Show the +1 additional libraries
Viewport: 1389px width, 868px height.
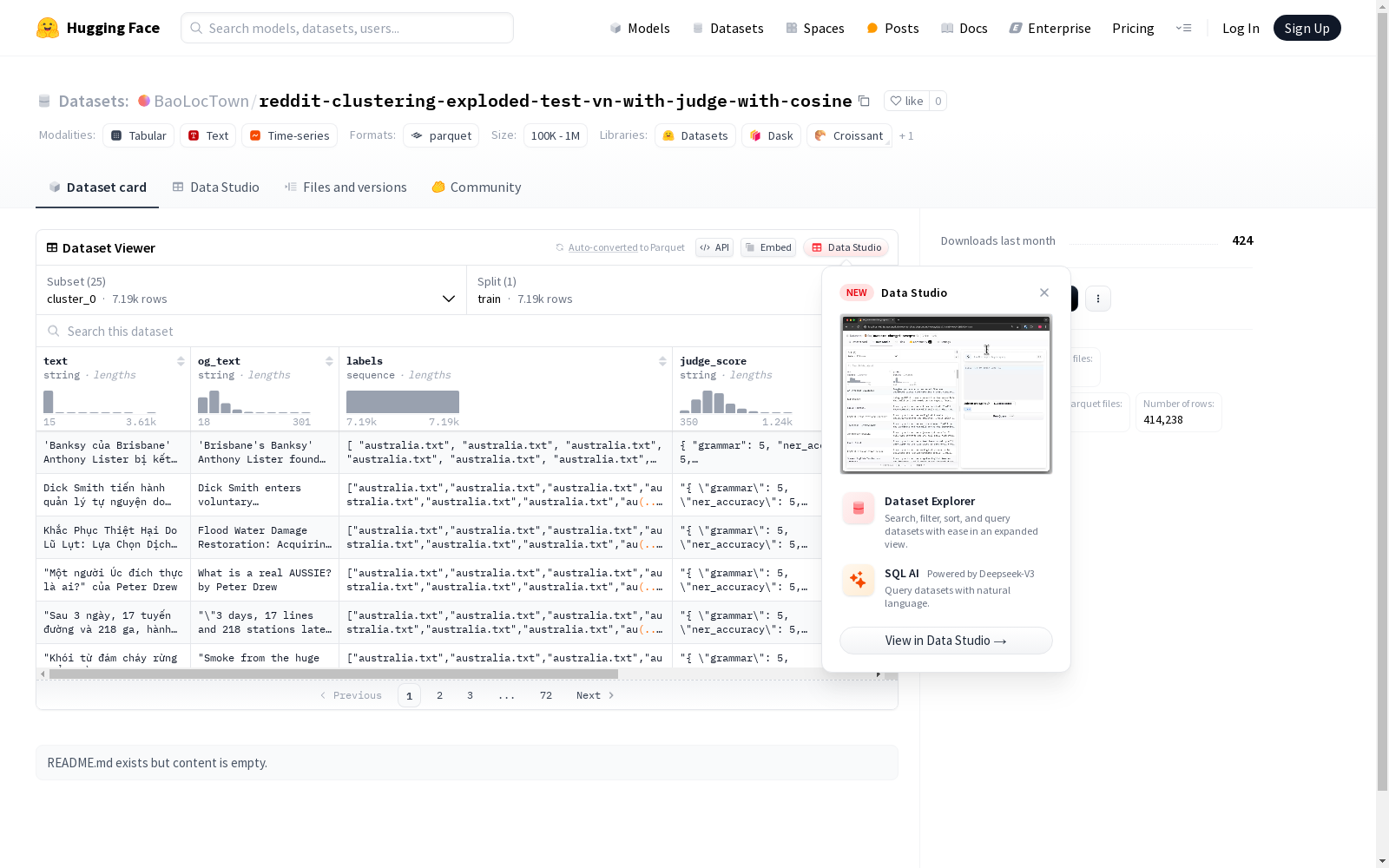pos(906,135)
